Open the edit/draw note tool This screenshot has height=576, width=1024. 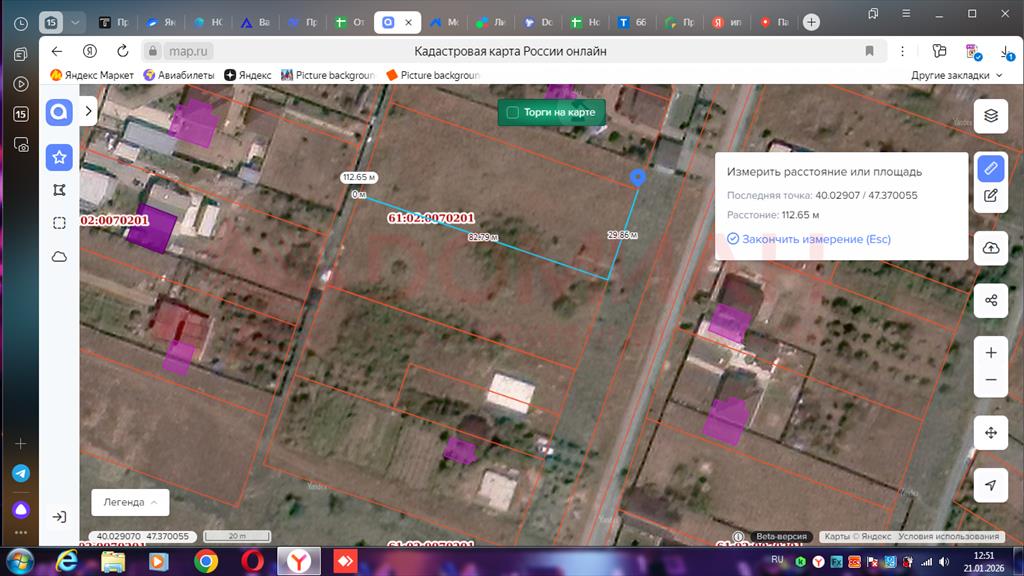pos(990,196)
